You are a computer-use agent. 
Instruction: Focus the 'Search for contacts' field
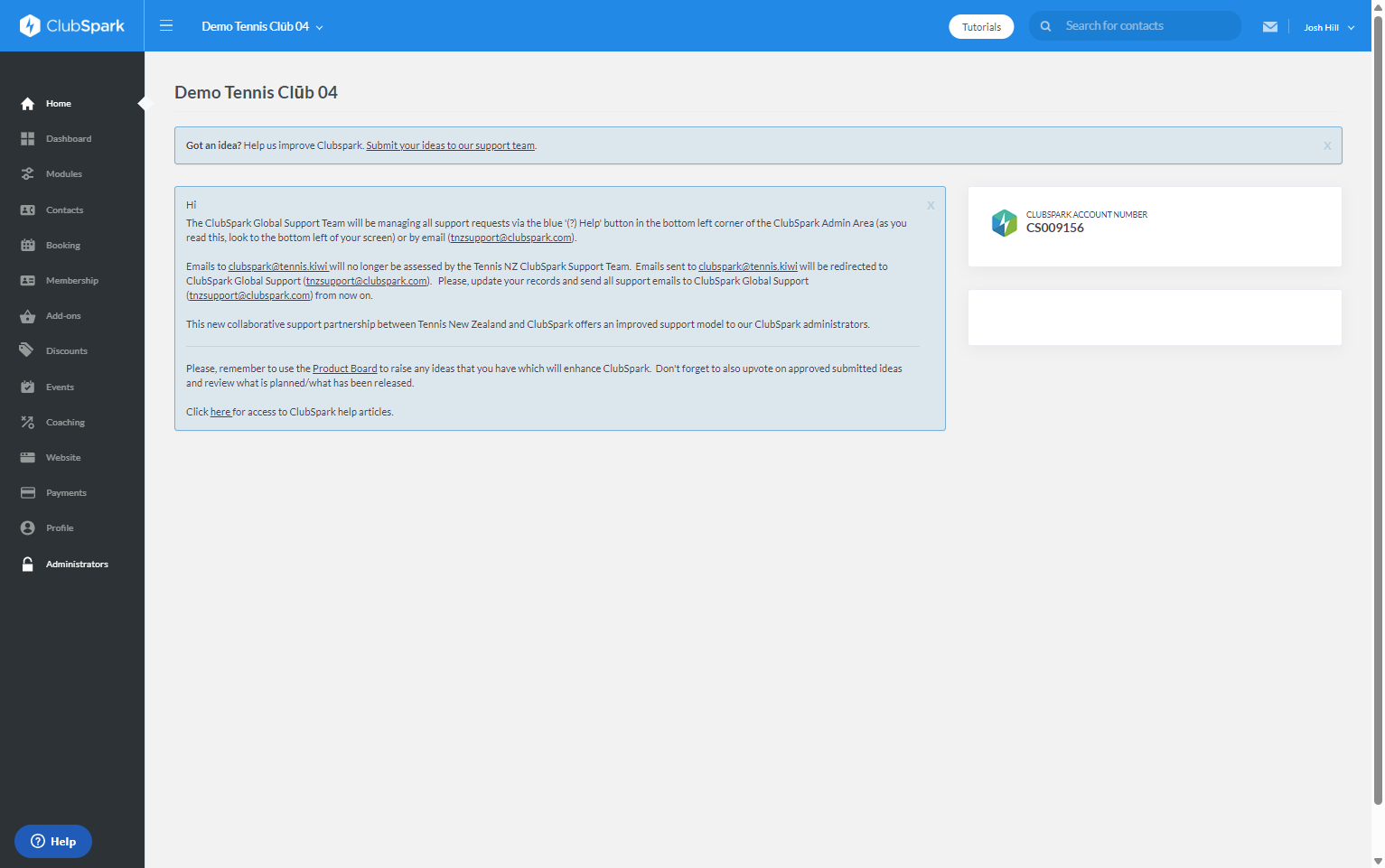pyautogui.click(x=1135, y=26)
